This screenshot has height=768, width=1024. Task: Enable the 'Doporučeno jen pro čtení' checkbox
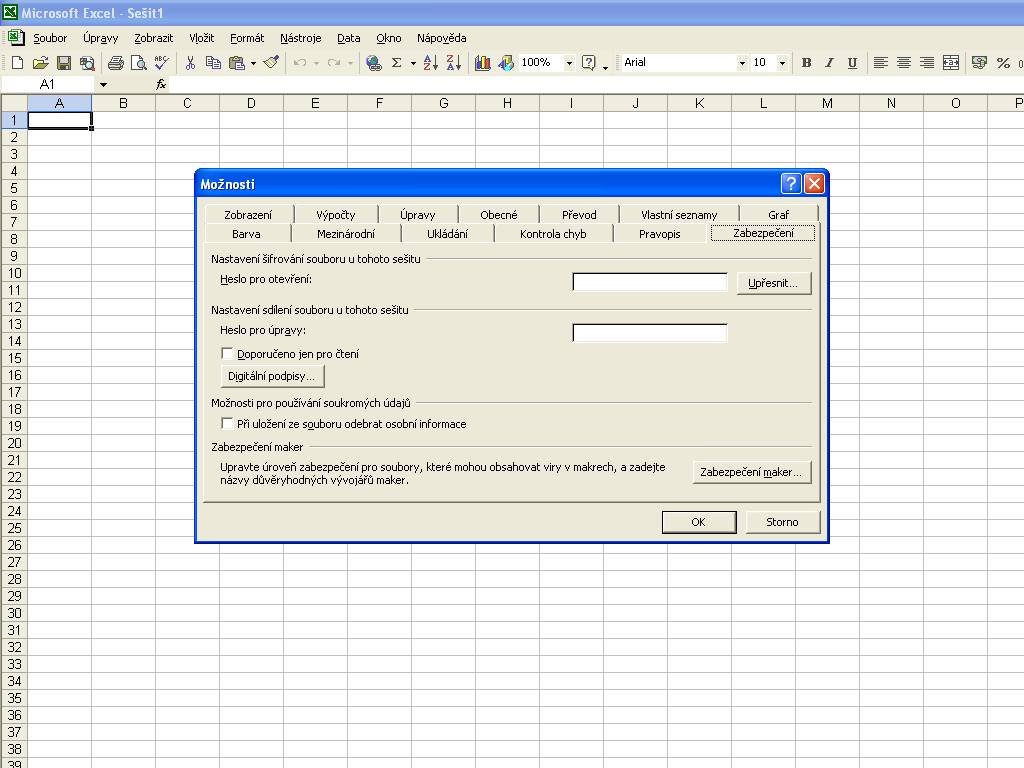click(227, 354)
